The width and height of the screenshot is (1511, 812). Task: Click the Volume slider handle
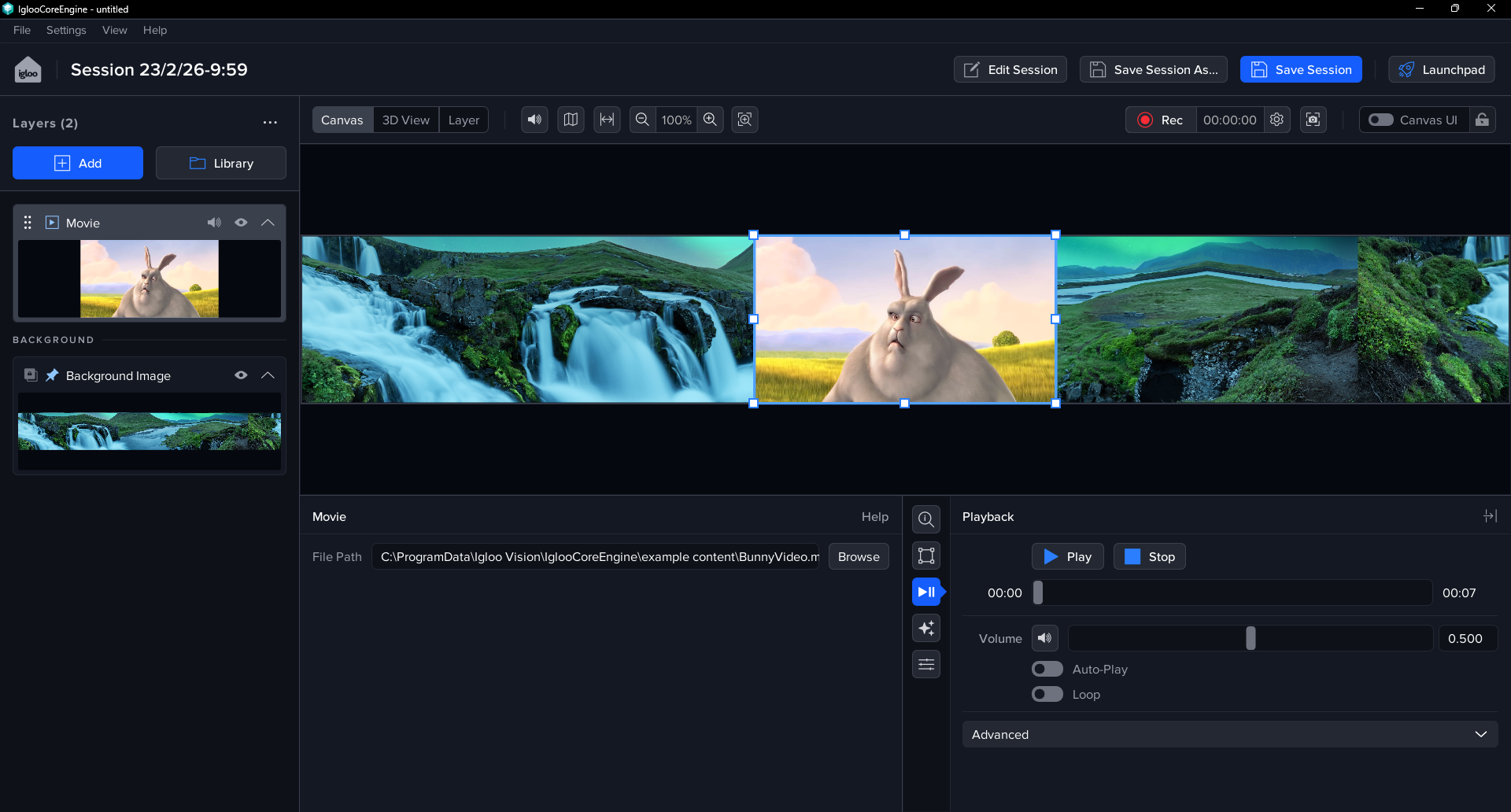tap(1251, 638)
